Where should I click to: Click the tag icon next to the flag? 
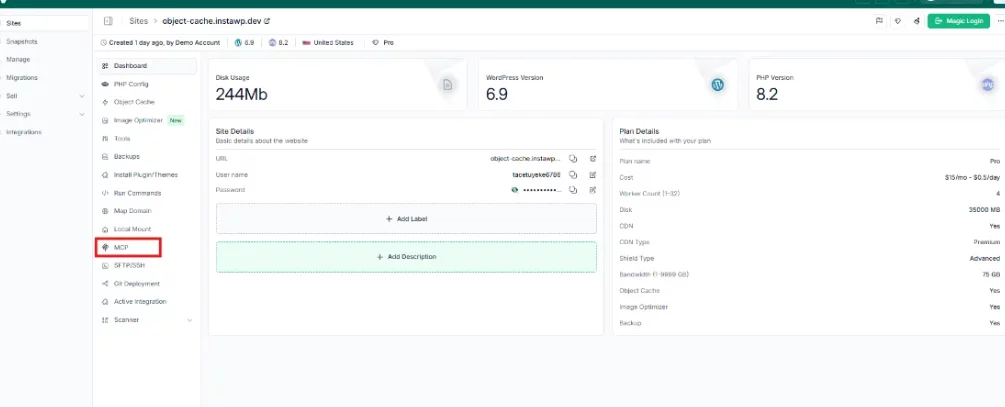click(x=898, y=21)
